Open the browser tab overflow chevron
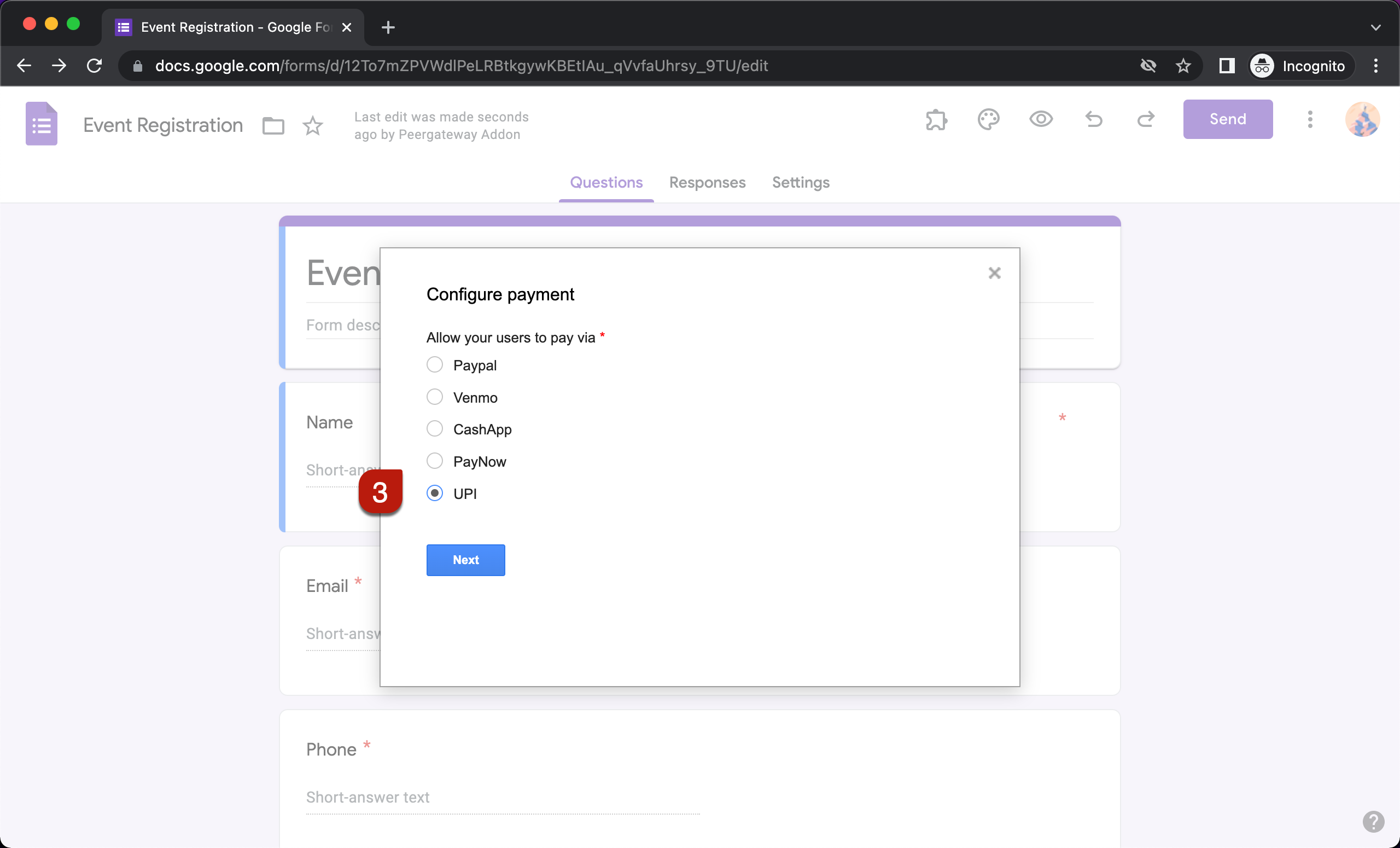 tap(1375, 27)
